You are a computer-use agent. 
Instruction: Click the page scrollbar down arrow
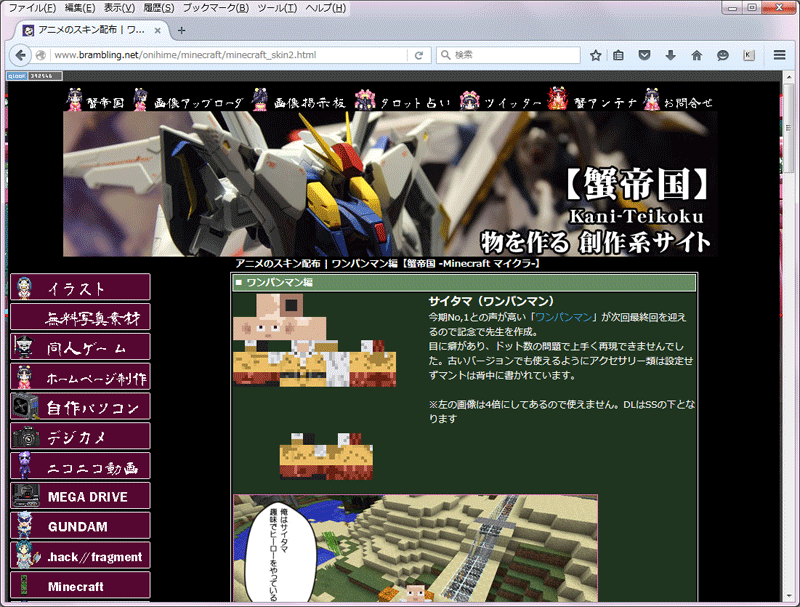788,596
